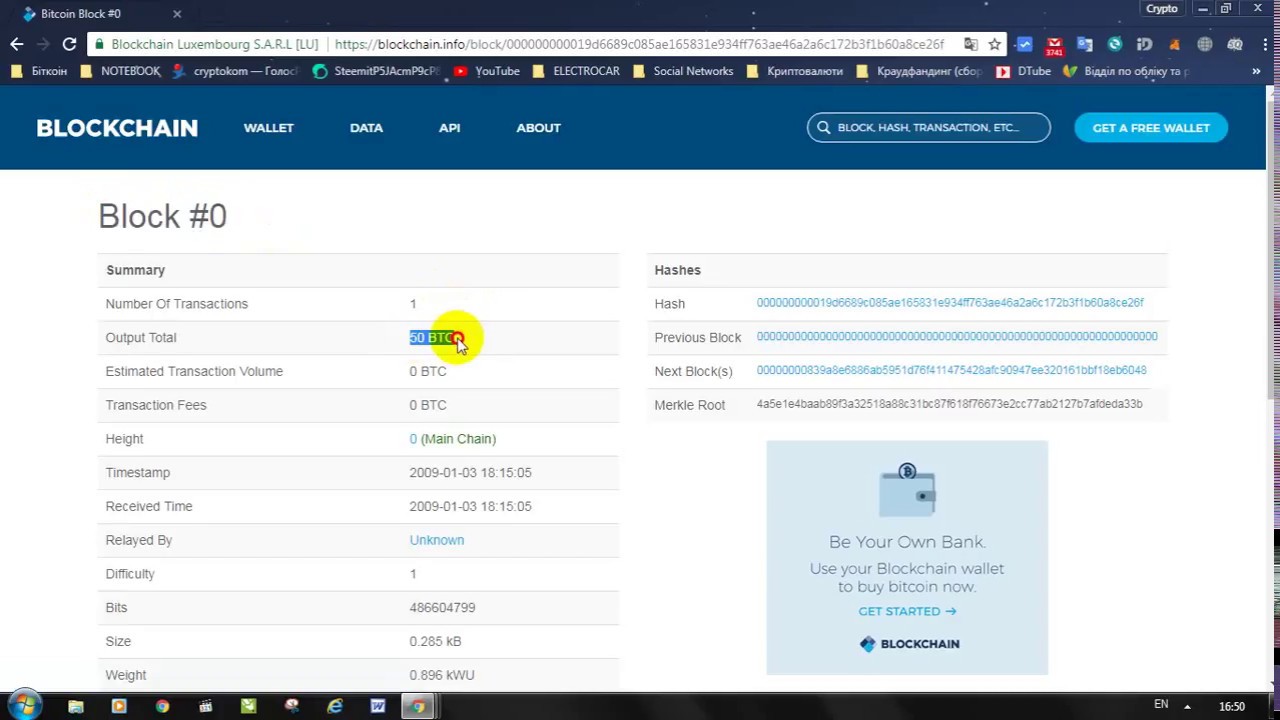Image resolution: width=1280 pixels, height=720 pixels.
Task: Open the EN language indicator
Action: click(x=1161, y=705)
